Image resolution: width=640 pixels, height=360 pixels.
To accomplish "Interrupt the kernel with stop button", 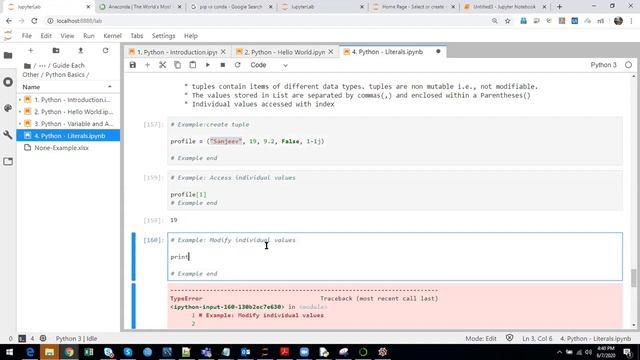I will tap(223, 65).
